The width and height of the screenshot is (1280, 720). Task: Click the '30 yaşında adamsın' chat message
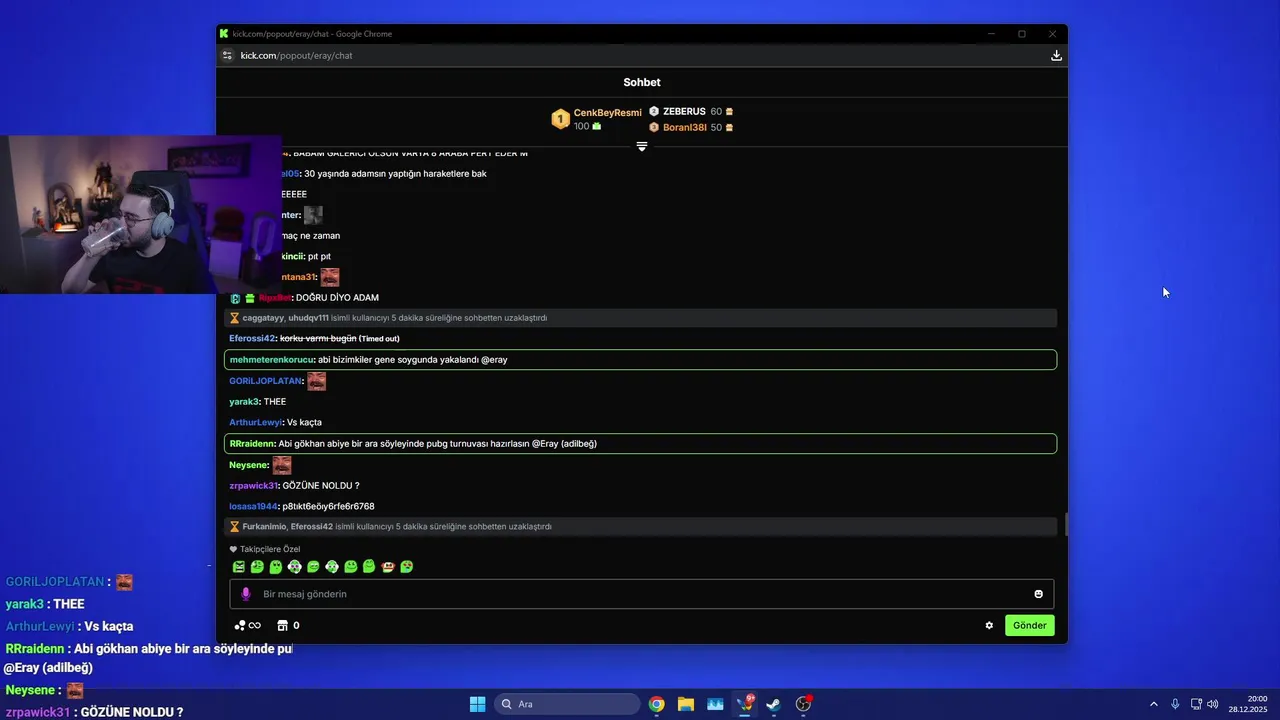[x=395, y=174]
